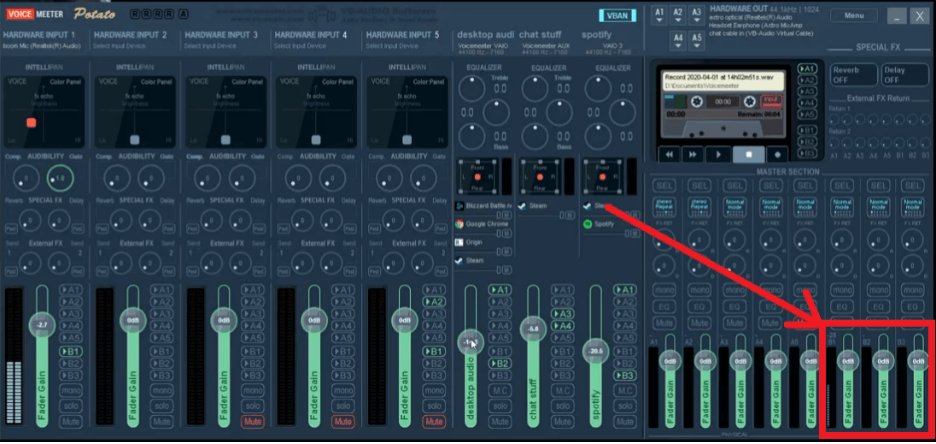Mute Origin with its small M button
This screenshot has height=444, width=936.
click(x=506, y=252)
